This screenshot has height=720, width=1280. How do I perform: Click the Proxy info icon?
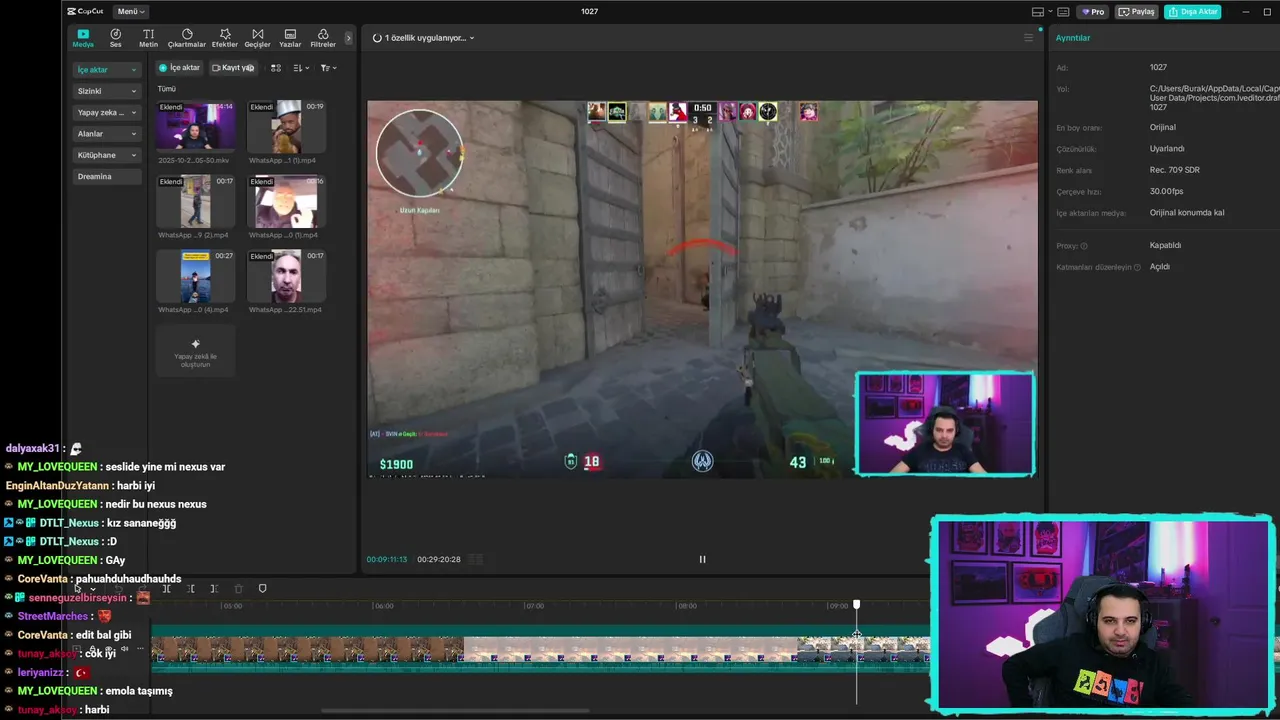(x=1084, y=246)
